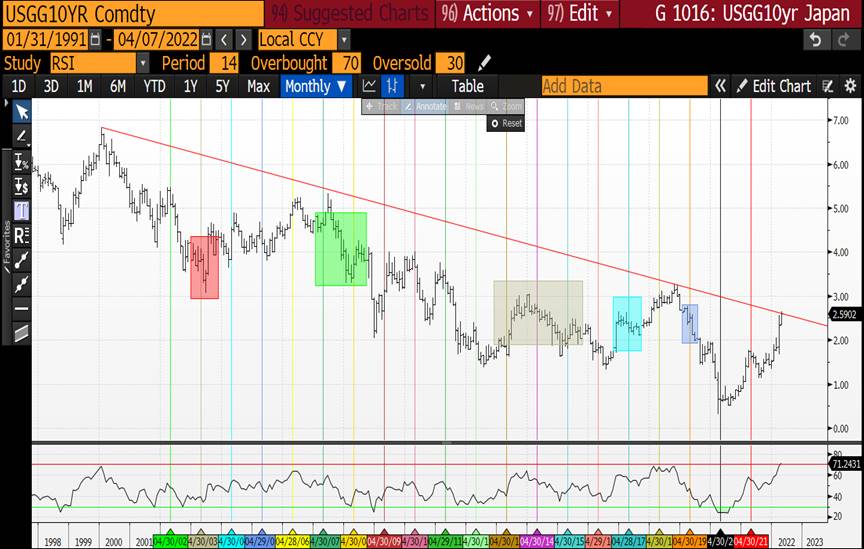Select the trend line tool
864x549 pixels.
(21, 260)
